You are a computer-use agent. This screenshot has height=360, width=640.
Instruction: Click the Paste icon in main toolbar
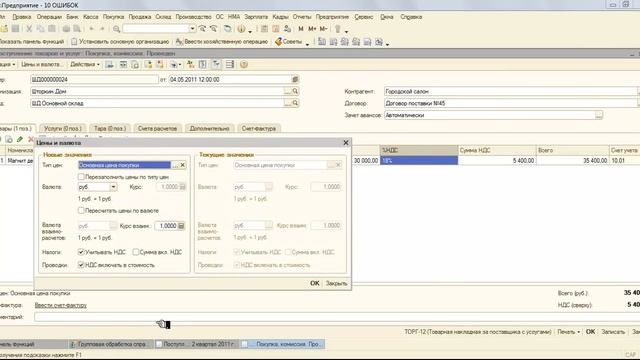[x=52, y=29]
